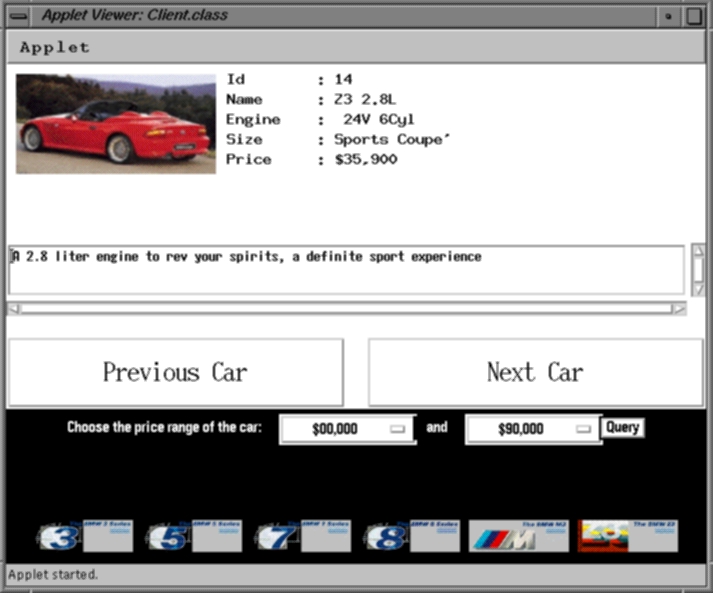Image resolution: width=713 pixels, height=593 pixels.
Task: Click the horizontal scrollbar right arrow
Action: tap(679, 309)
